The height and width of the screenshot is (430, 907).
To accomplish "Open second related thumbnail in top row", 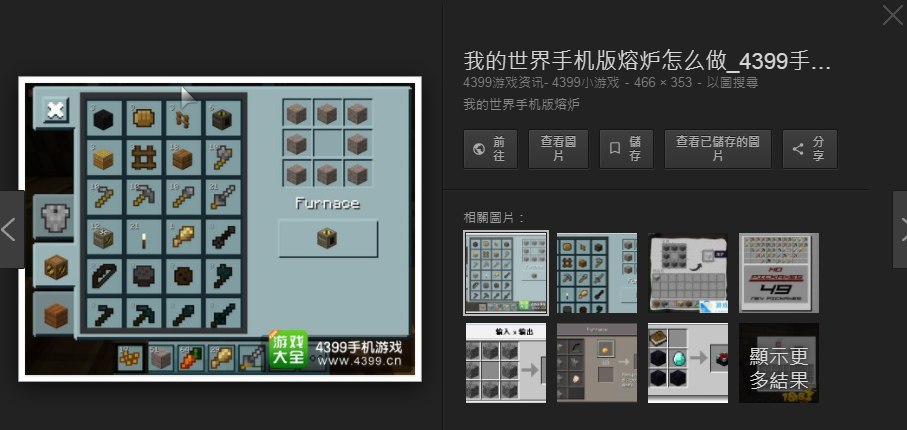I will point(597,273).
